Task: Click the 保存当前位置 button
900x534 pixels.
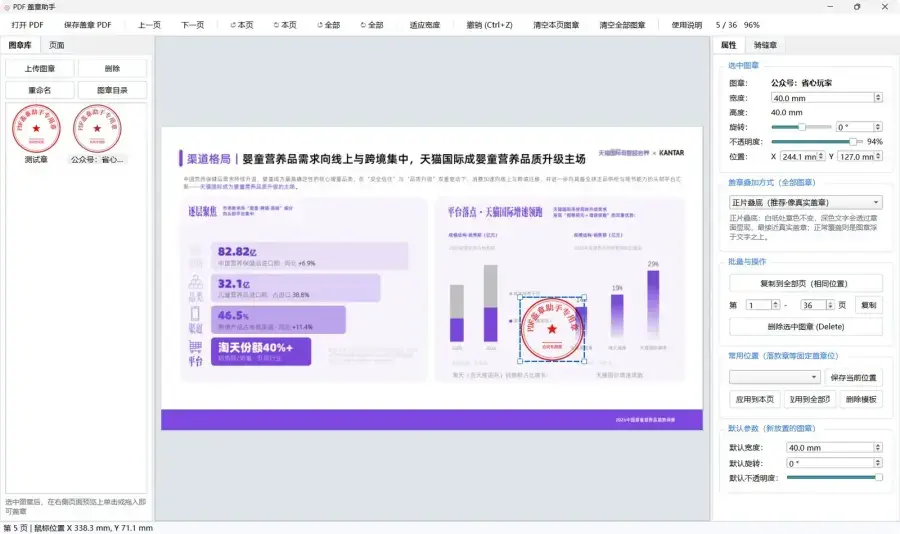Action: (x=854, y=377)
